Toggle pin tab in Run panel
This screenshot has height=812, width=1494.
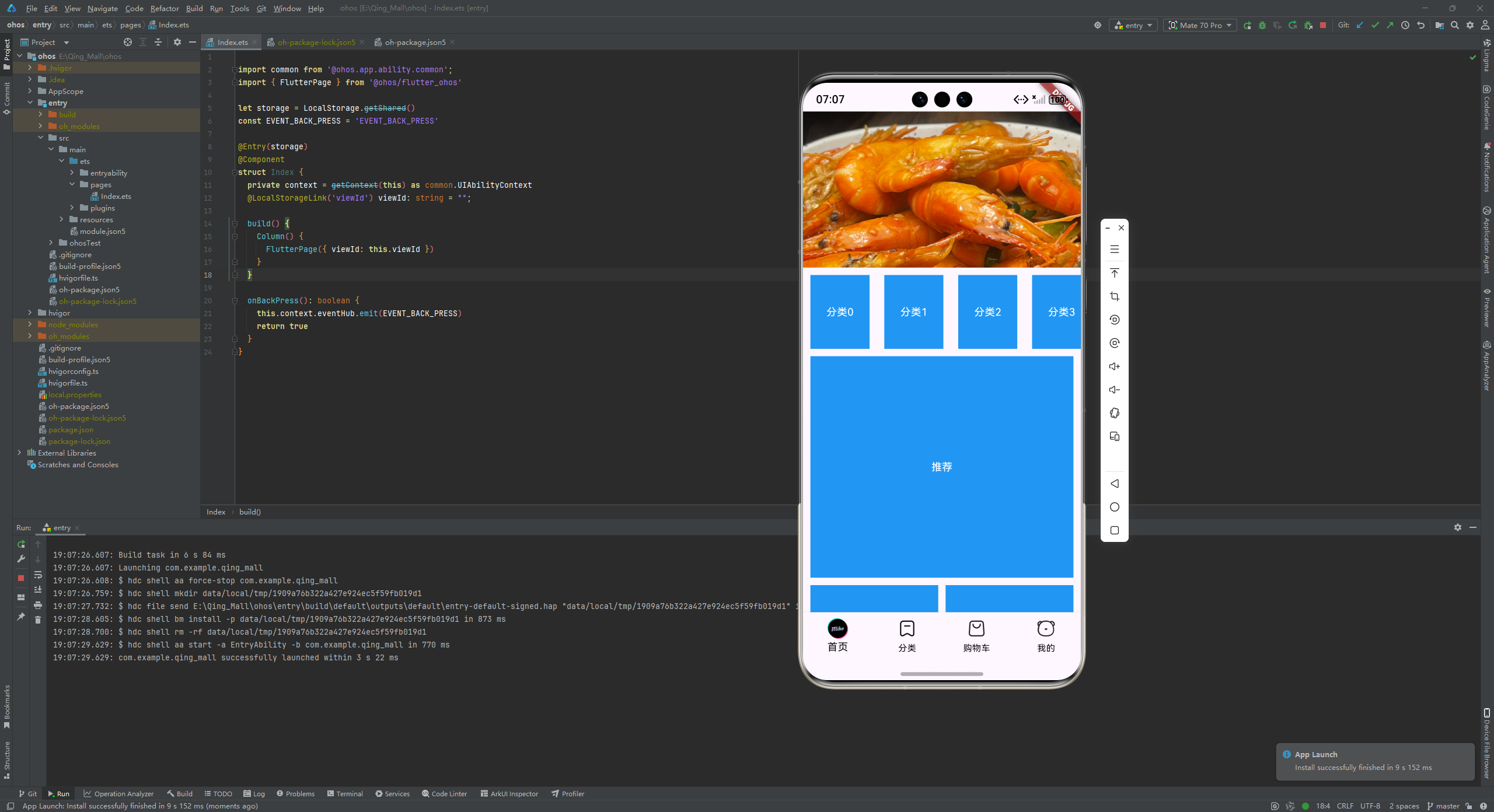point(21,617)
